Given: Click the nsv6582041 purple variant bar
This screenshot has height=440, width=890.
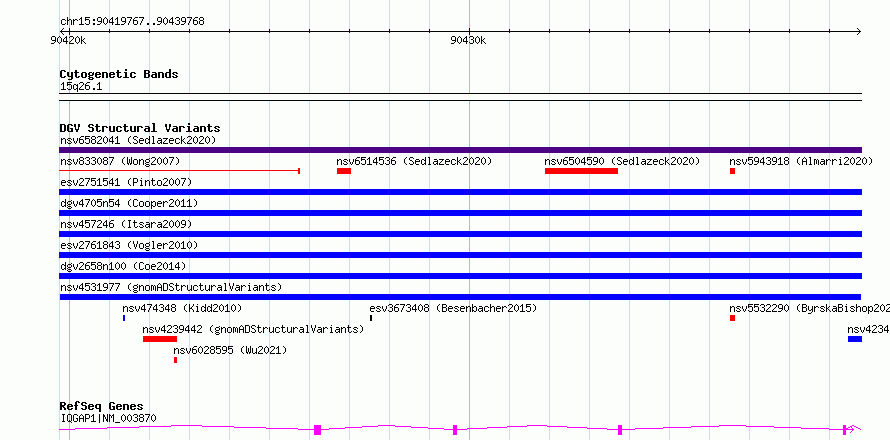Looking at the screenshot, I should pyautogui.click(x=460, y=150).
